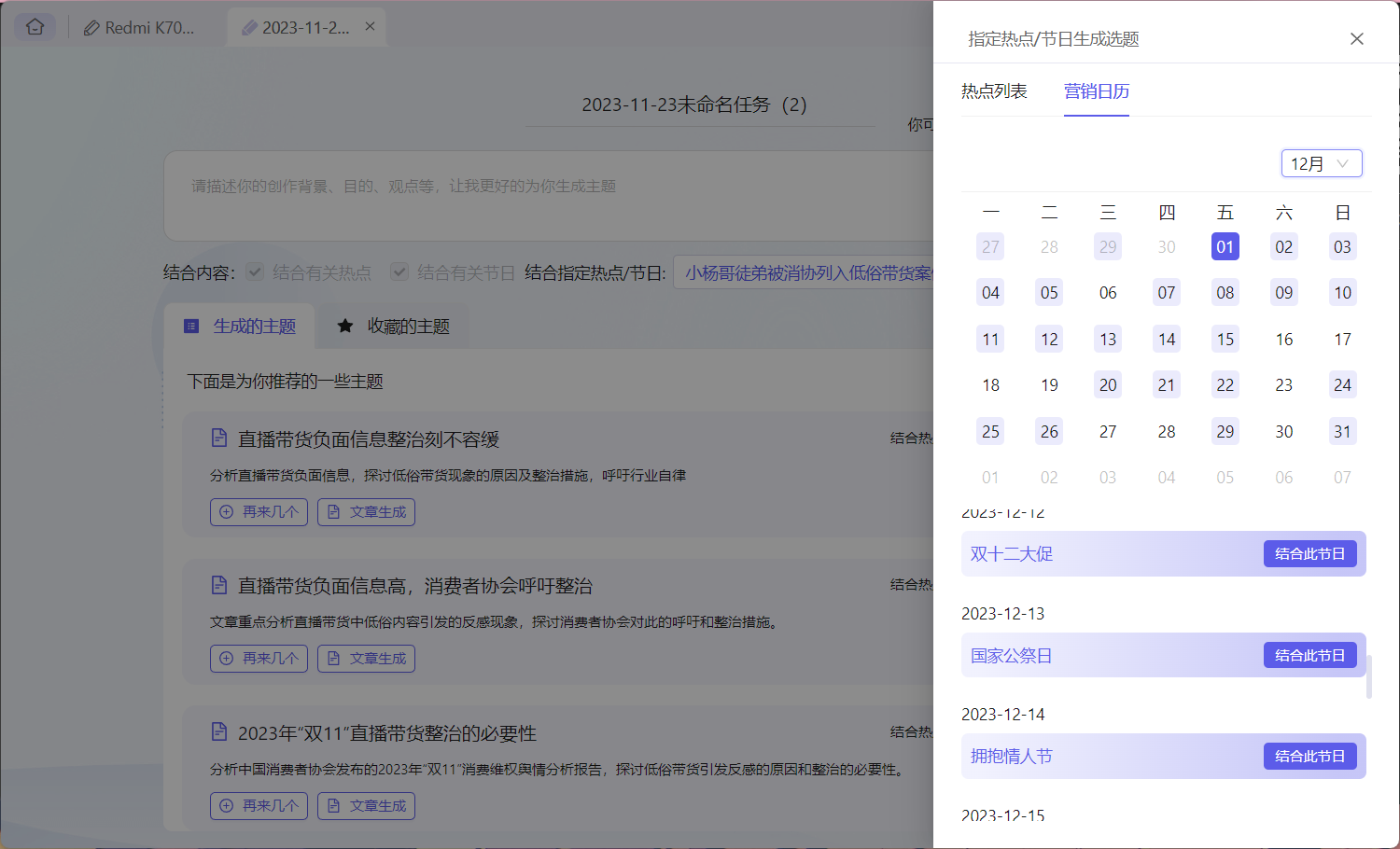Click the star icon on 收藏的主题 tab

pyautogui.click(x=345, y=327)
